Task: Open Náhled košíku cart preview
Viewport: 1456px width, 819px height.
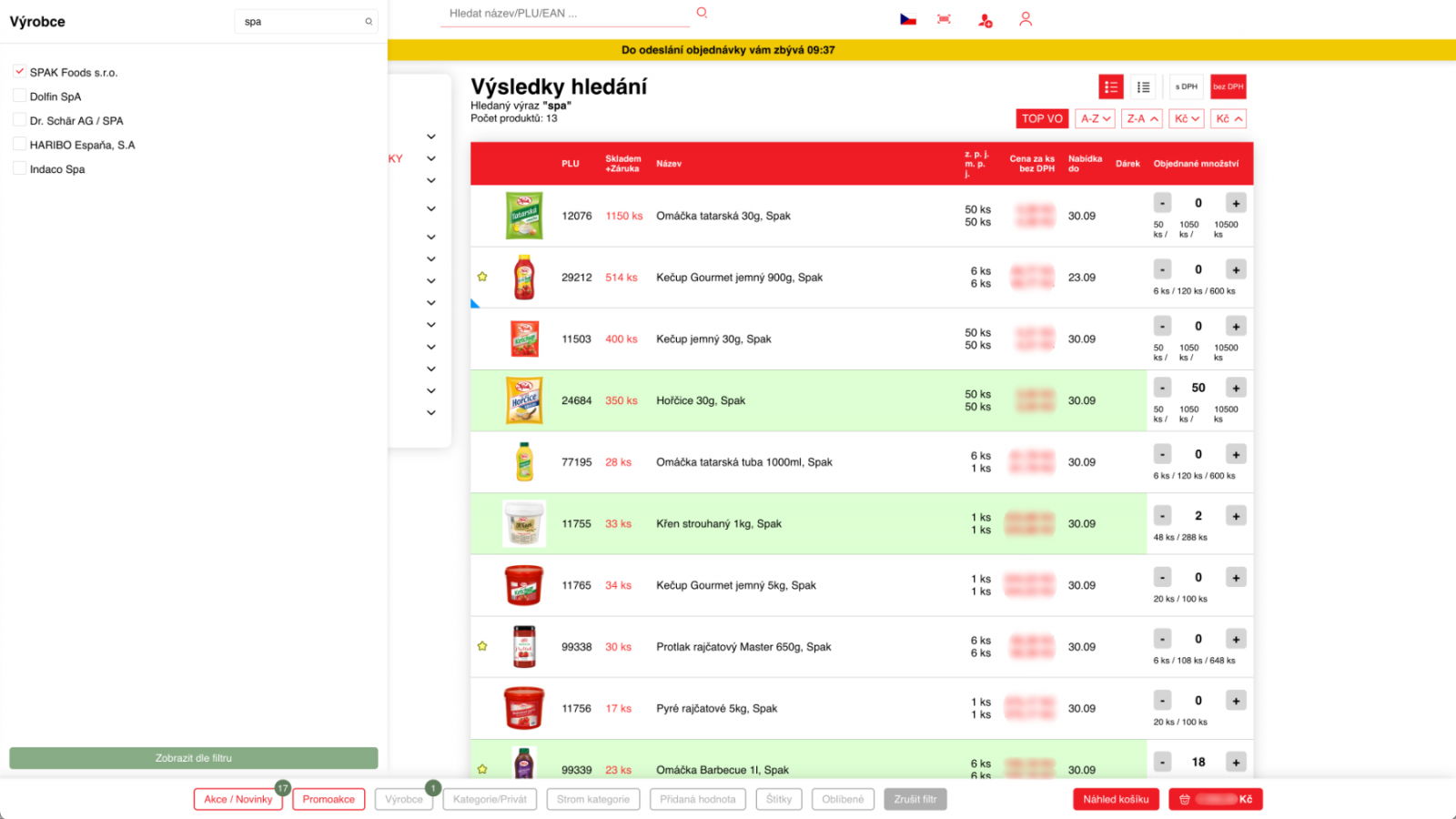Action: (1116, 799)
